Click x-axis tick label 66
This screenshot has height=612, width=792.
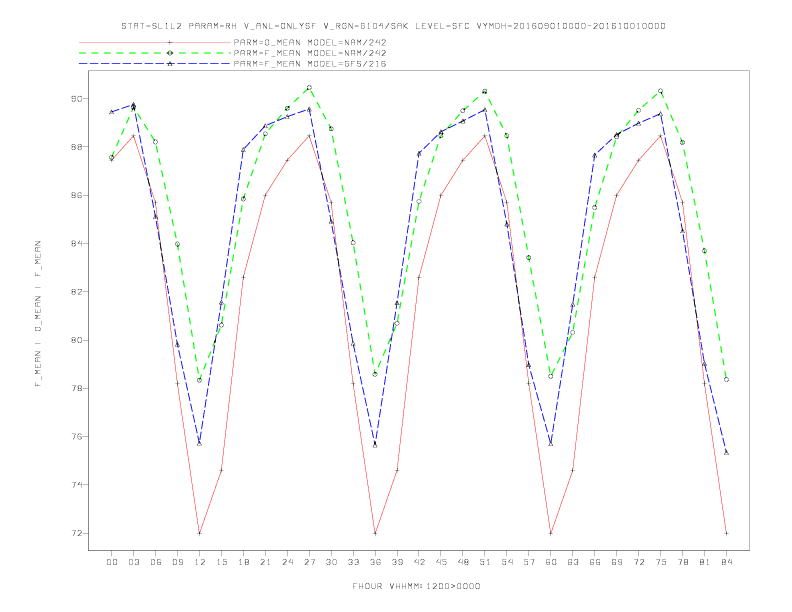click(x=595, y=562)
